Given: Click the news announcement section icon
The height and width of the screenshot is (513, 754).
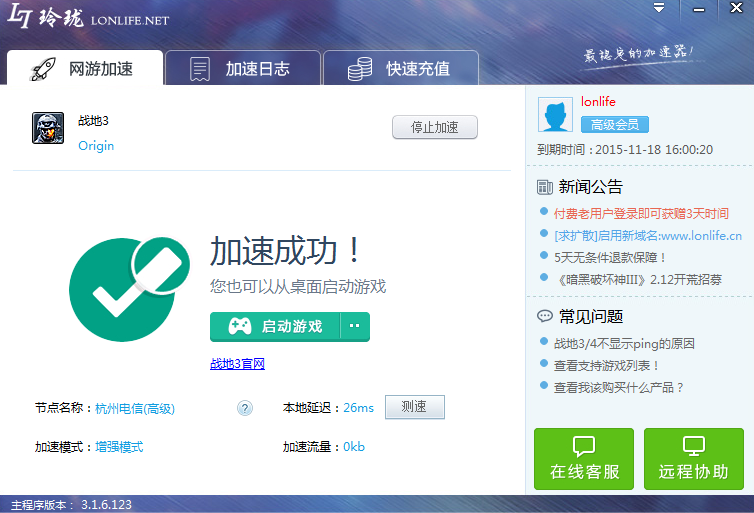Looking at the screenshot, I should coord(545,187).
